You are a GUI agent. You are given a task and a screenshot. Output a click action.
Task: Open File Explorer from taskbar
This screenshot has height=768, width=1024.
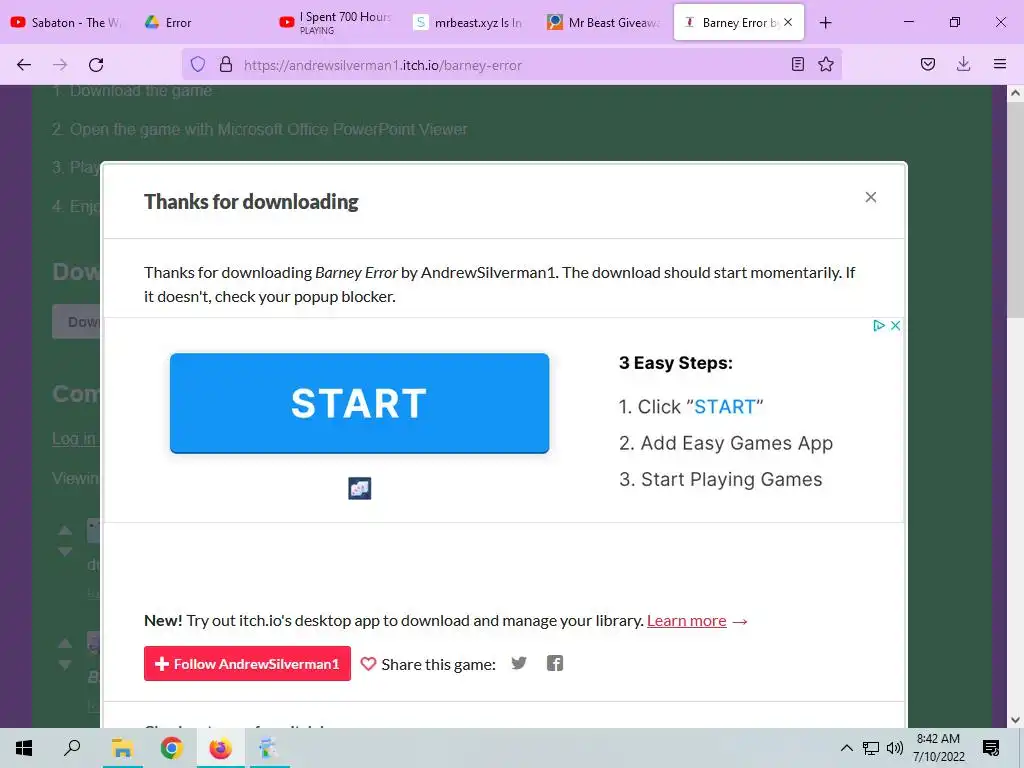[x=122, y=748]
